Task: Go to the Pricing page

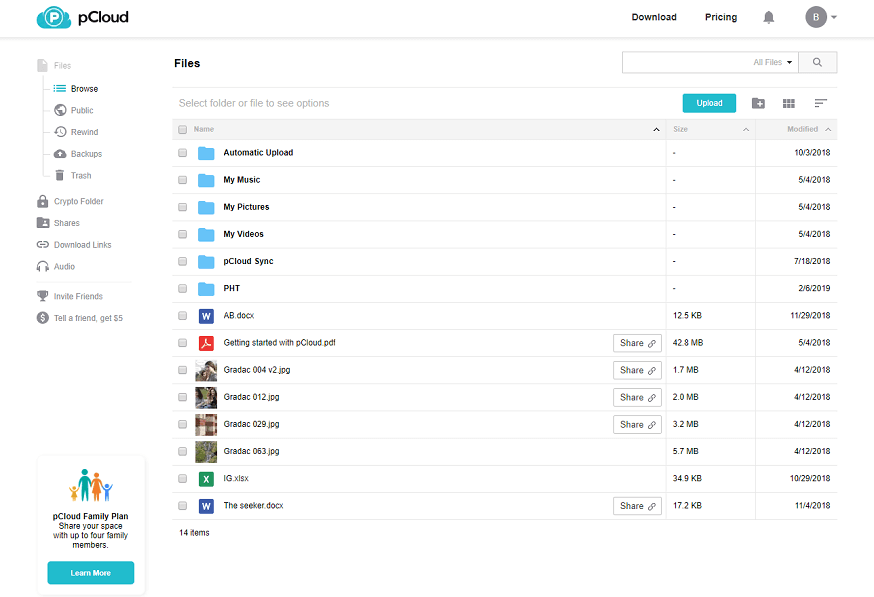Action: click(720, 17)
